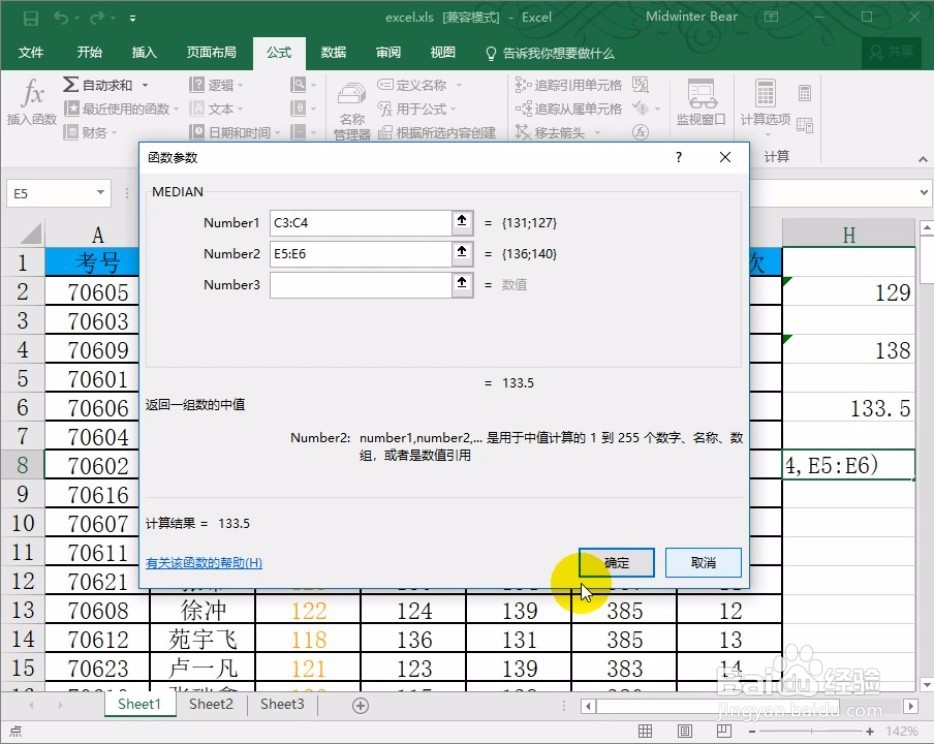Click Trace Dependents

tap(568, 109)
